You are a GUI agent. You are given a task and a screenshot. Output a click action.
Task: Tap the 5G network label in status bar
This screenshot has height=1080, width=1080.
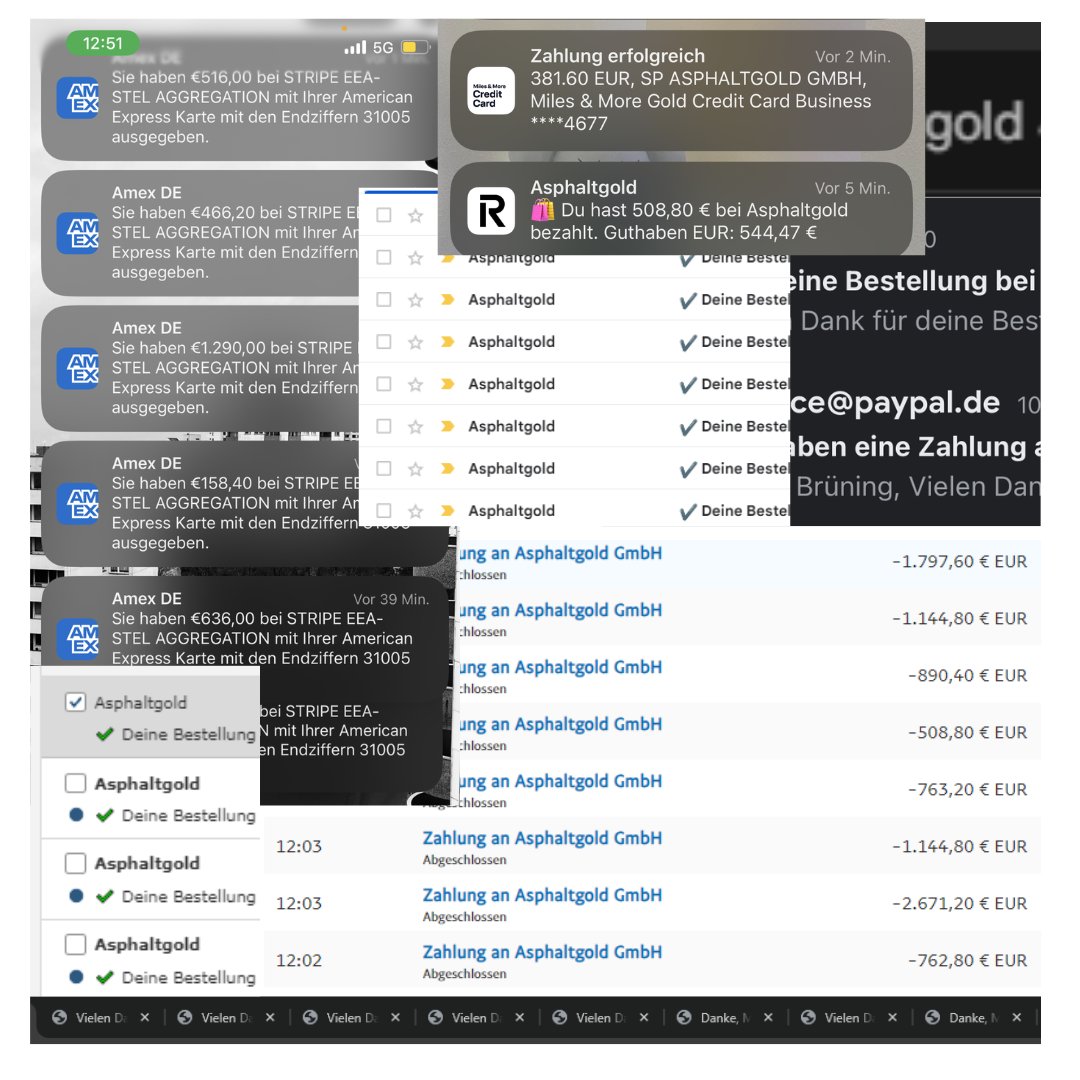383,48
